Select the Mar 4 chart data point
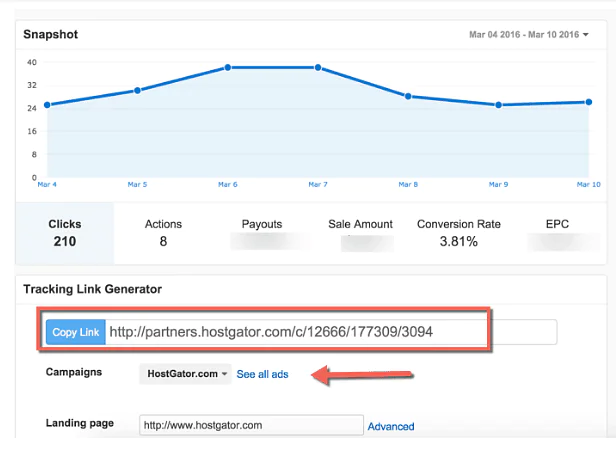 coord(47,105)
